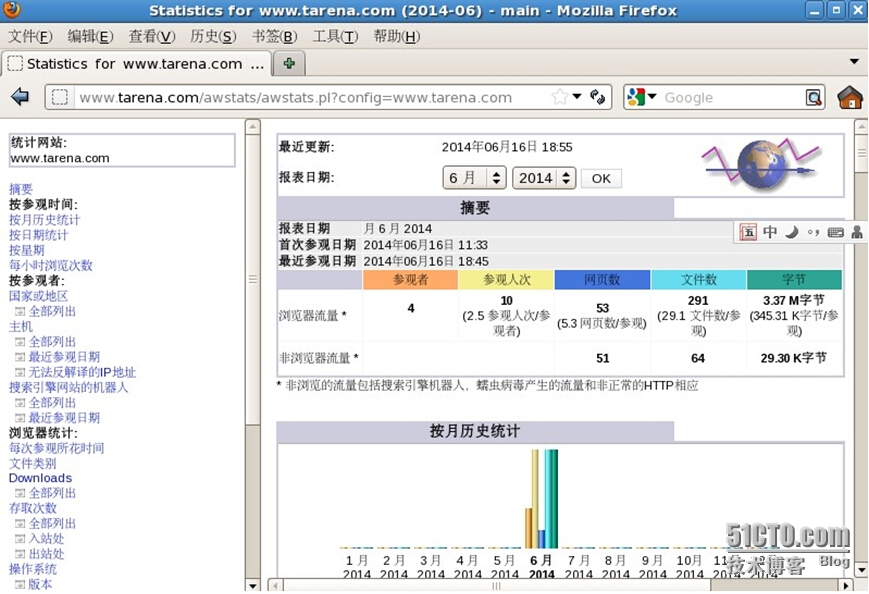This screenshot has width=869, height=594.
Task: Open the address bar history dropdown arrow
Action: pyautogui.click(x=577, y=96)
